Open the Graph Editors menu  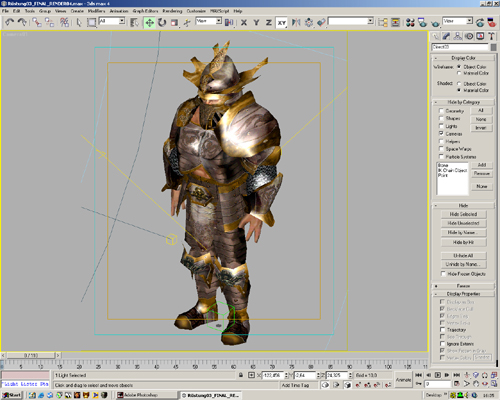[x=145, y=11]
